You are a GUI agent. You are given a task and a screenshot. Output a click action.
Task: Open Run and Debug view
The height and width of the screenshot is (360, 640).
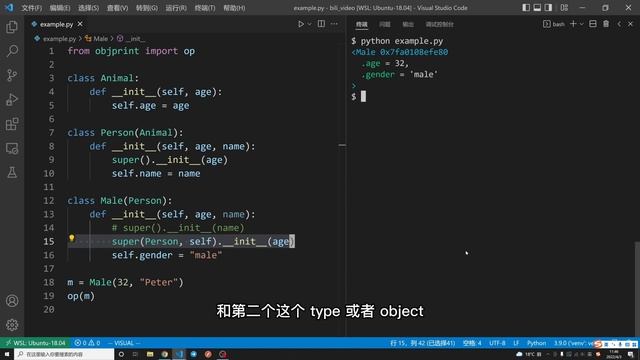pos(12,100)
